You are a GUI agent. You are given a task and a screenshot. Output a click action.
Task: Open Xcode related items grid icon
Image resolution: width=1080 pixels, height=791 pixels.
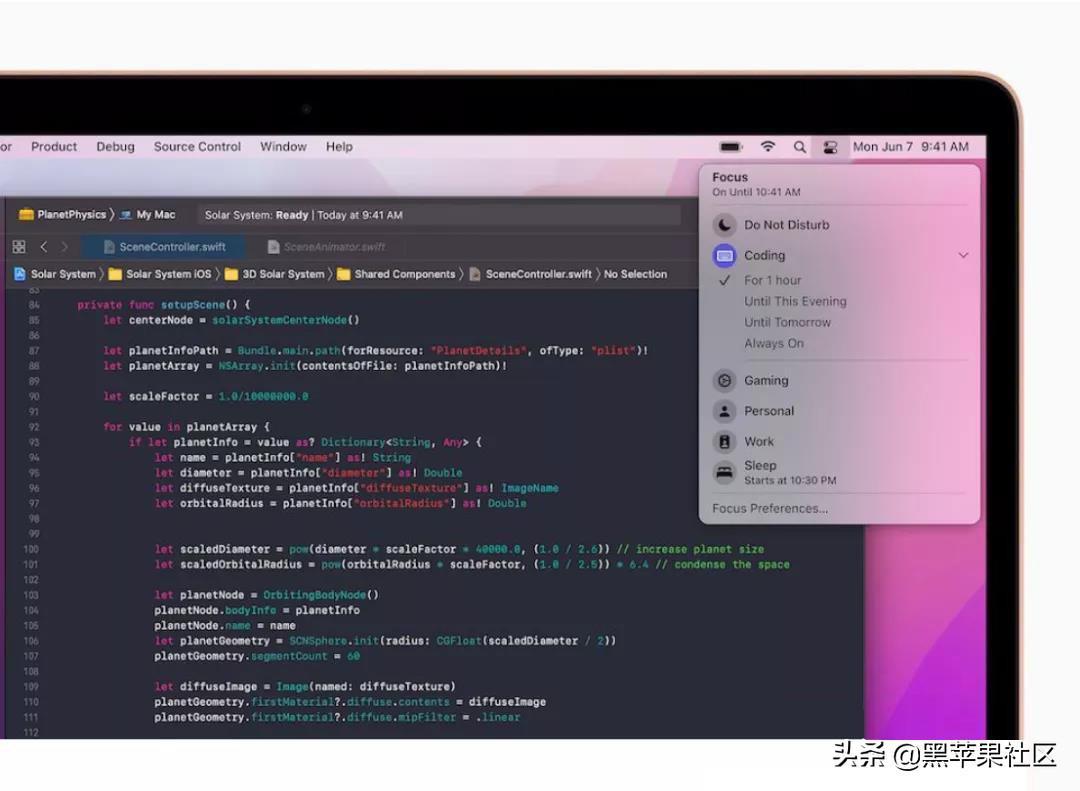click(x=19, y=247)
